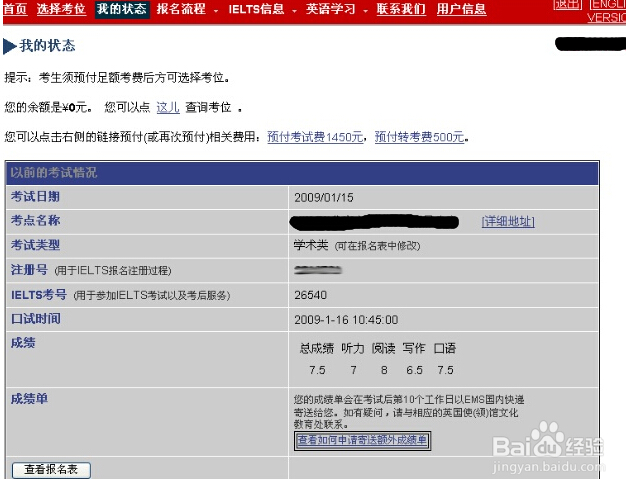Image resolution: width=626 pixels, height=483 pixels.
Task: Click the 写作 score column header
Action: pos(414,348)
